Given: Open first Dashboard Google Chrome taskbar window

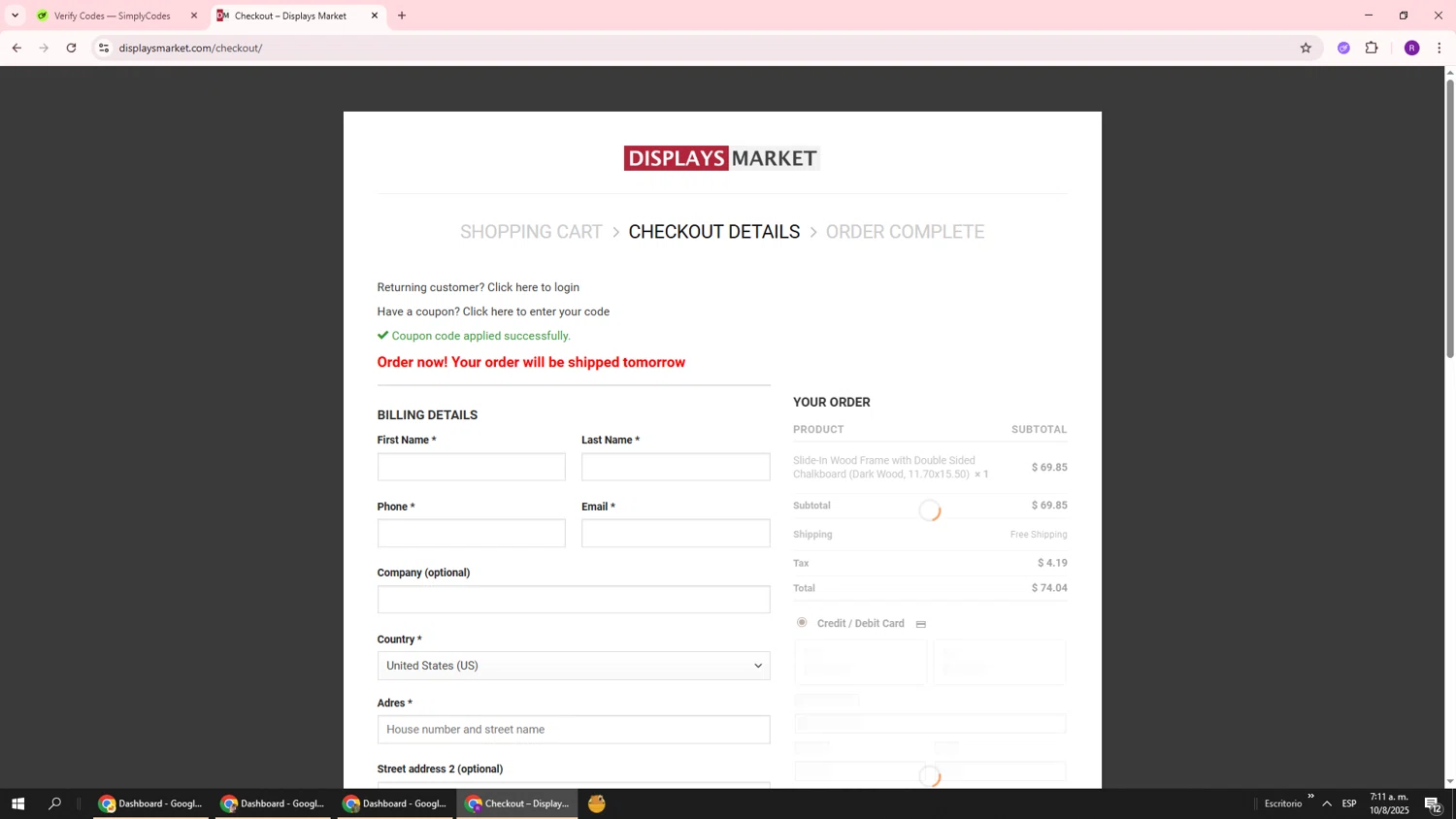Looking at the screenshot, I should point(151,803).
